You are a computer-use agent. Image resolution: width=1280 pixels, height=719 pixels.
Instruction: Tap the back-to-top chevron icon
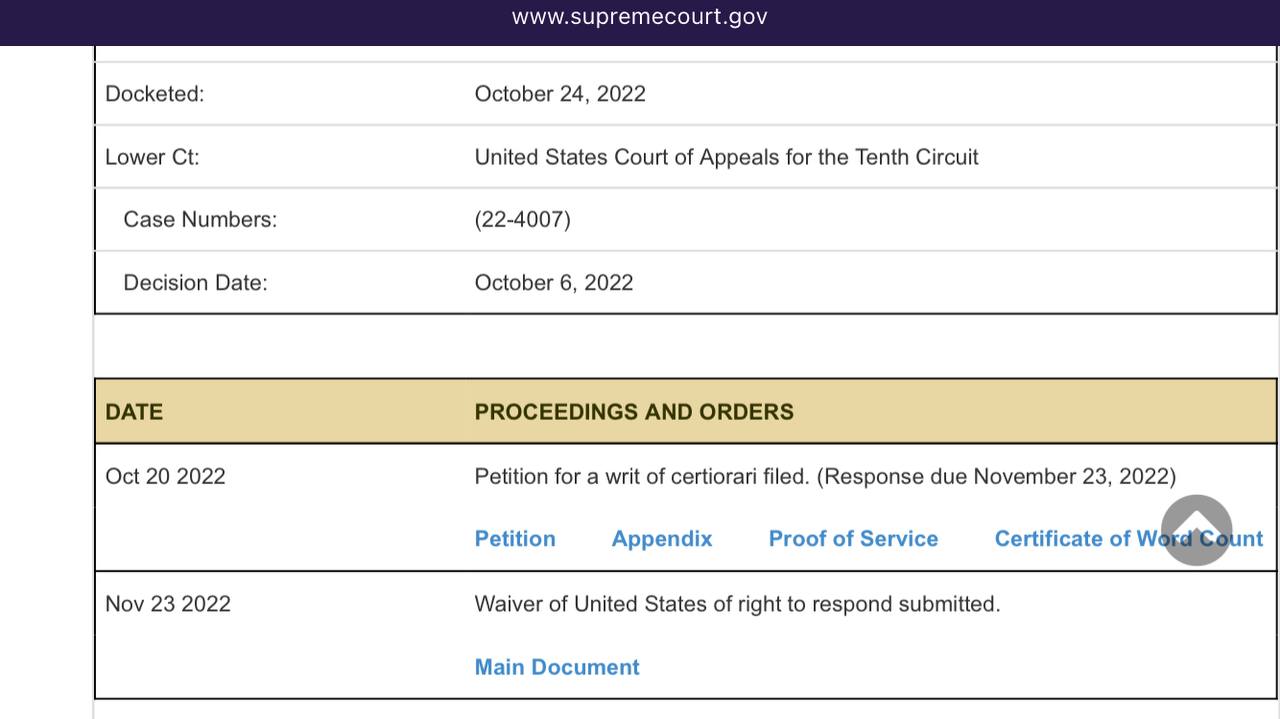click(x=1196, y=530)
